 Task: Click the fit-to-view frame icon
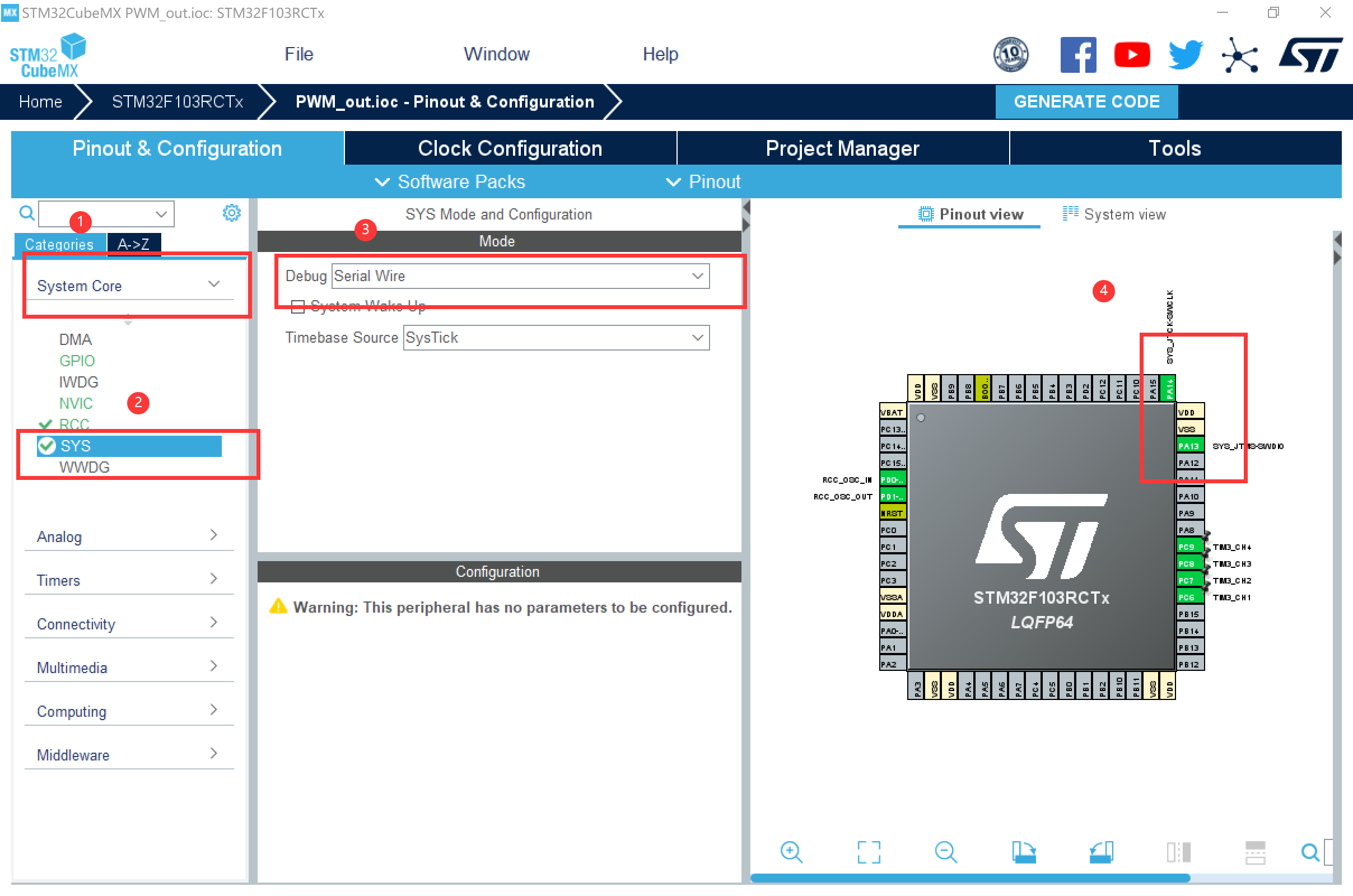click(869, 852)
